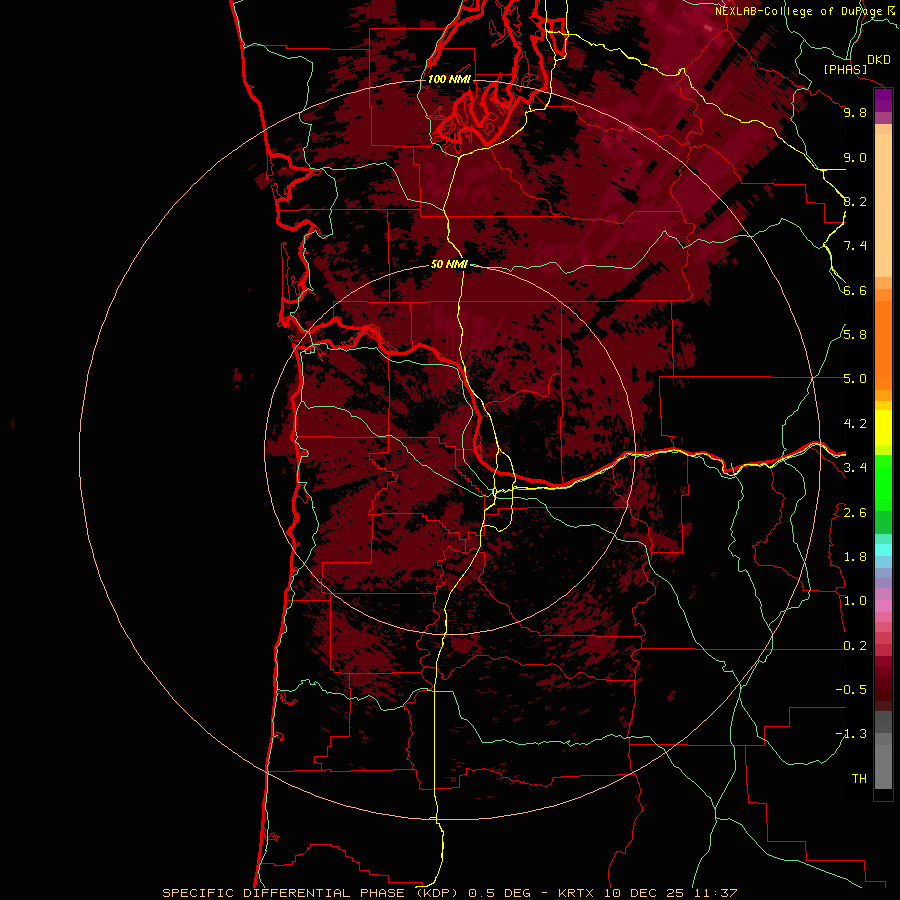Viewport: 900px width, 900px height.
Task: Select the "DKD" label above the color scale
Action: coord(879,60)
